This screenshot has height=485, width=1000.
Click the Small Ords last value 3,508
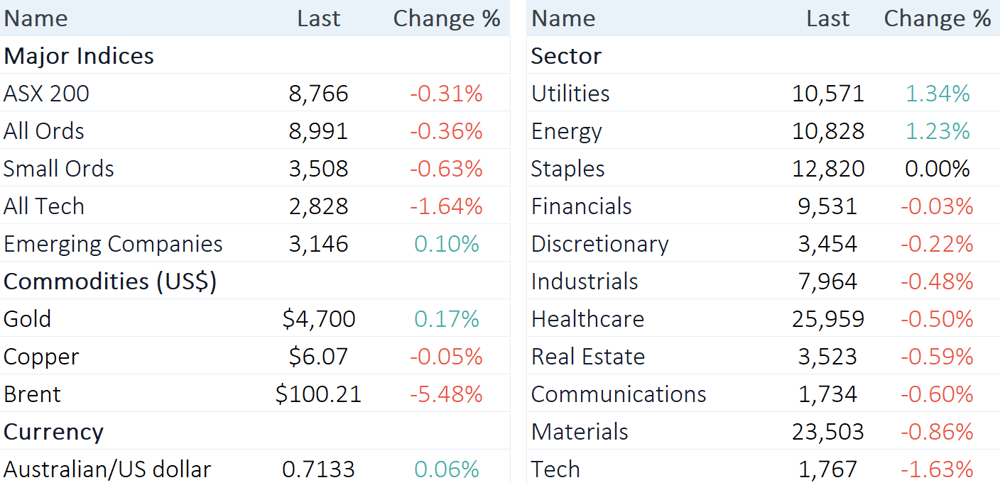318,169
